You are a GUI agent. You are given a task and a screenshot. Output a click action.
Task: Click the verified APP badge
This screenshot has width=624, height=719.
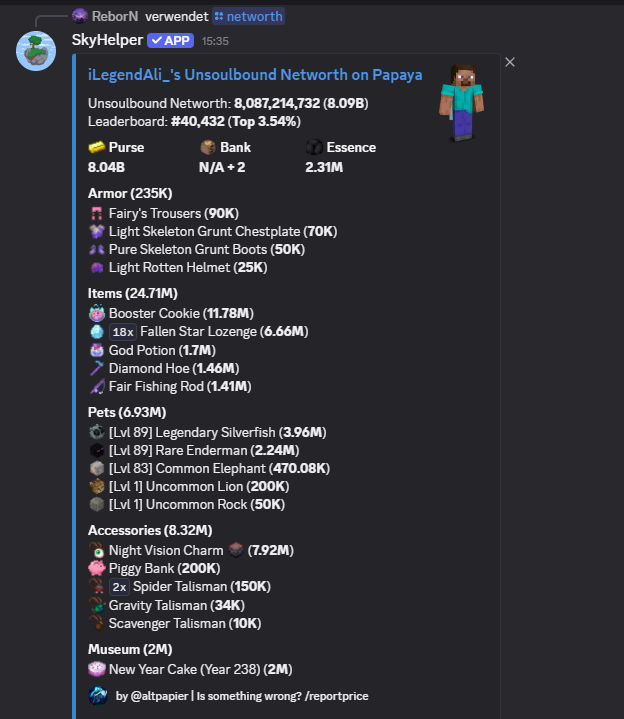pos(171,40)
